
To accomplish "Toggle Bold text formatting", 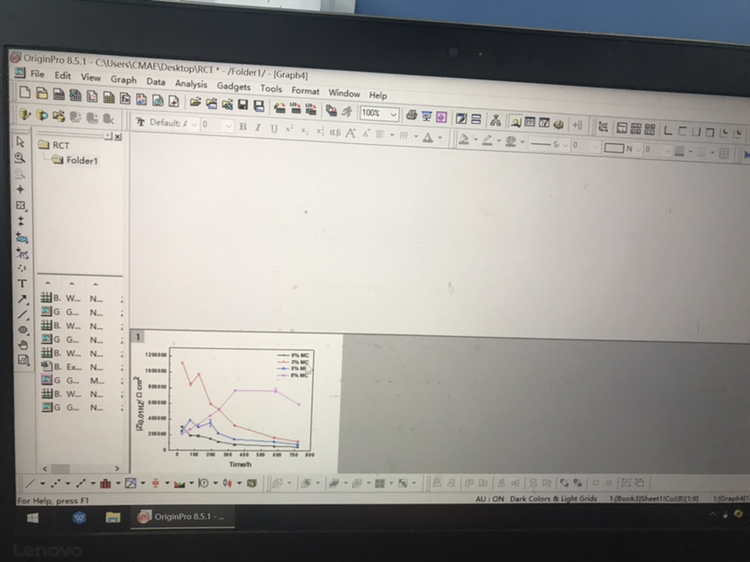I will point(243,127).
